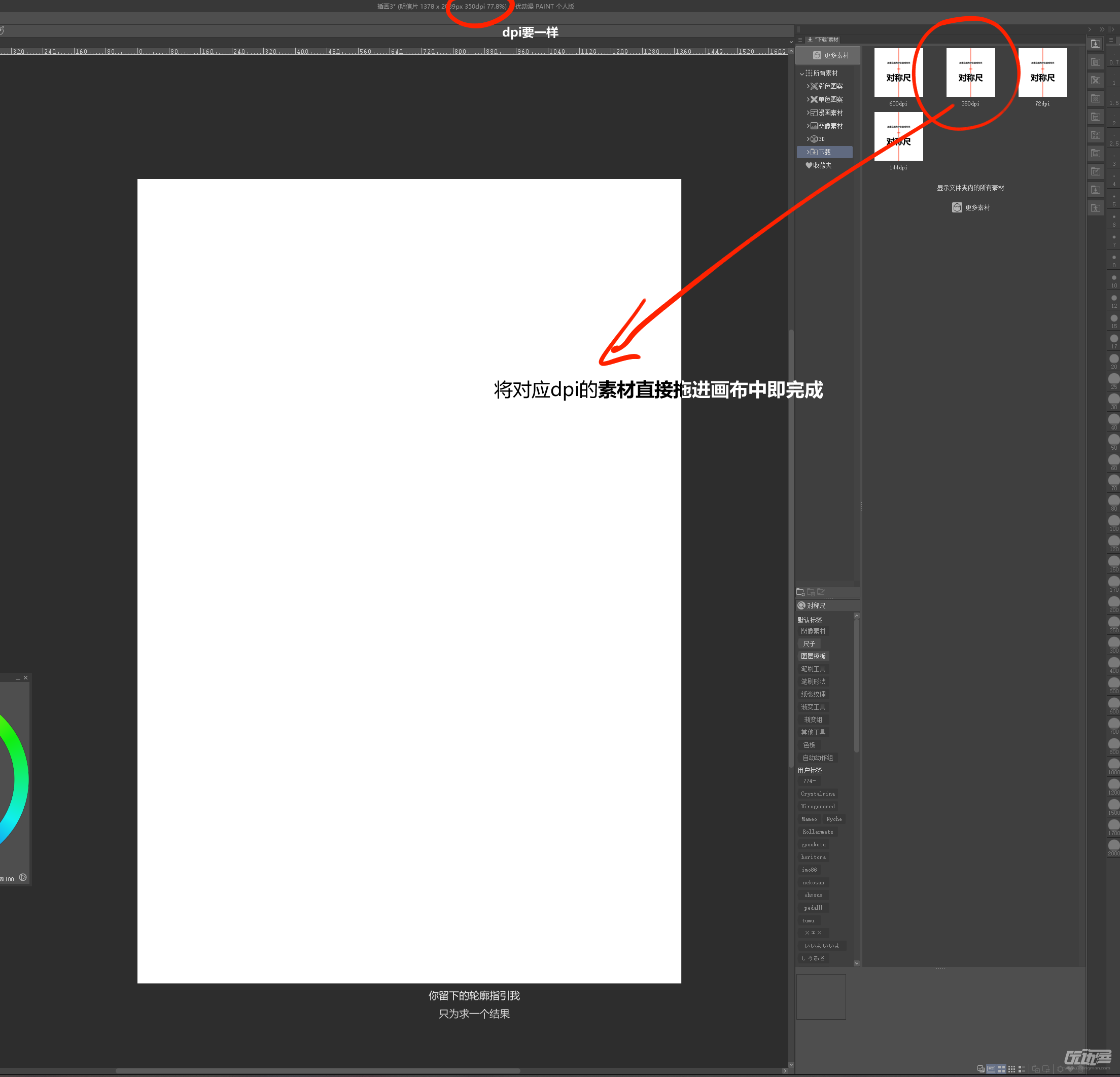Image resolution: width=1120 pixels, height=1077 pixels.
Task: Minimize the floating color wheel panel
Action: pyautogui.click(x=18, y=678)
